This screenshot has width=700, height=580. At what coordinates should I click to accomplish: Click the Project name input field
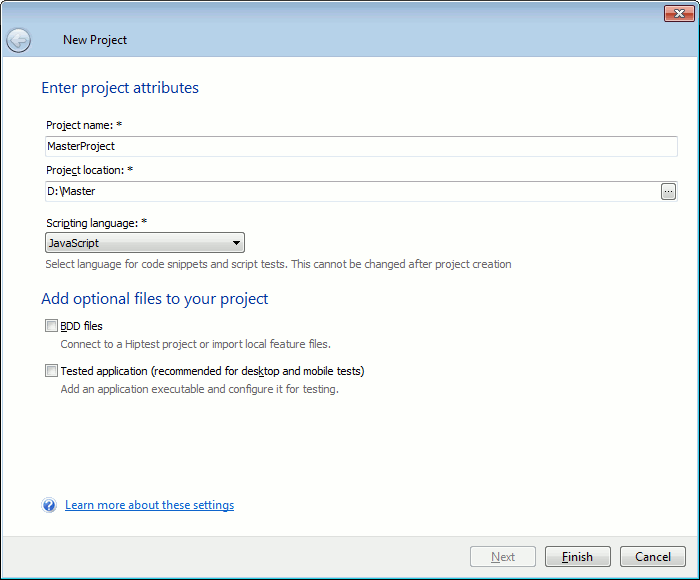[361, 146]
